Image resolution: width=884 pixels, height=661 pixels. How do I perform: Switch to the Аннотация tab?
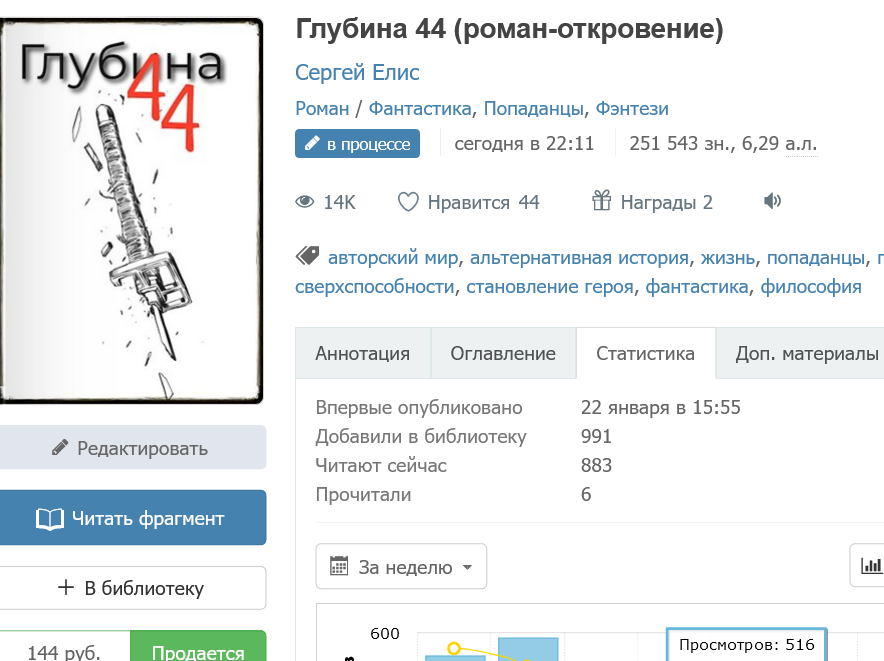pos(363,353)
